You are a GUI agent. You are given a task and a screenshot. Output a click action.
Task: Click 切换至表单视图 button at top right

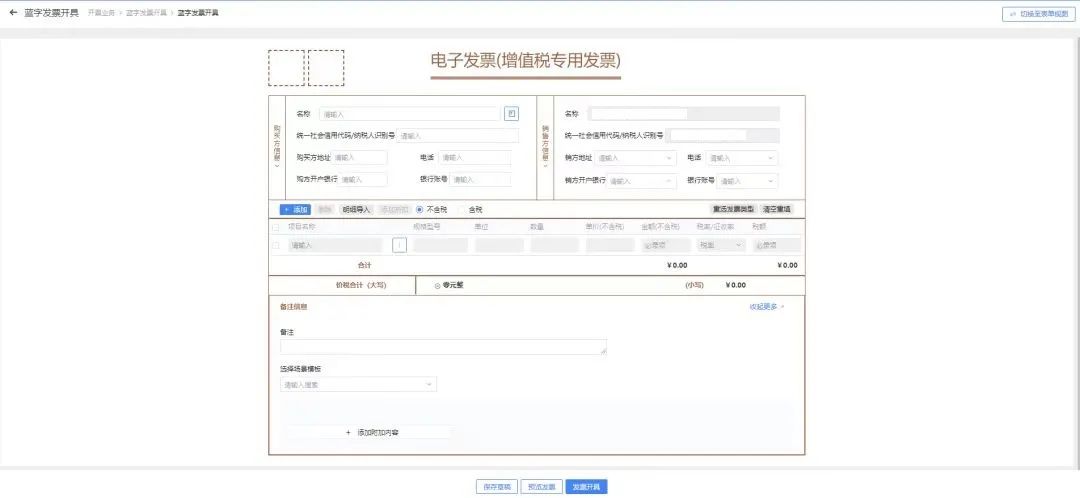pos(1039,14)
